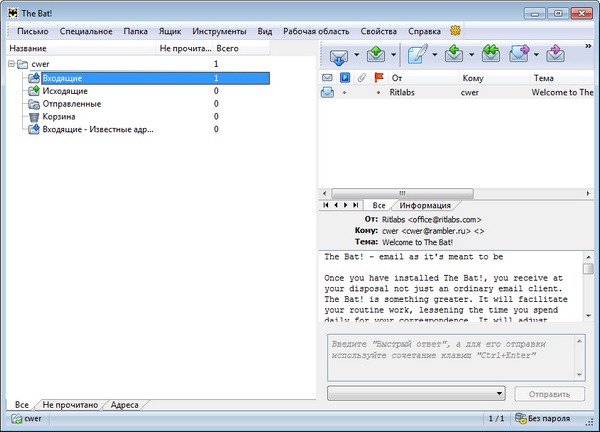Click the Forward message toolbar icon
The width and height of the screenshot is (600, 432).
(522, 54)
